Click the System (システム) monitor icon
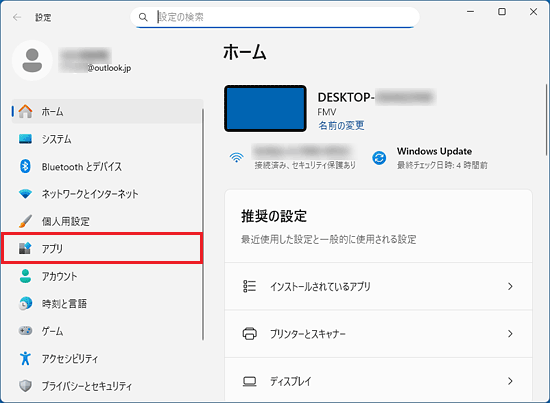Screen dimensions: 550x403 25,139
